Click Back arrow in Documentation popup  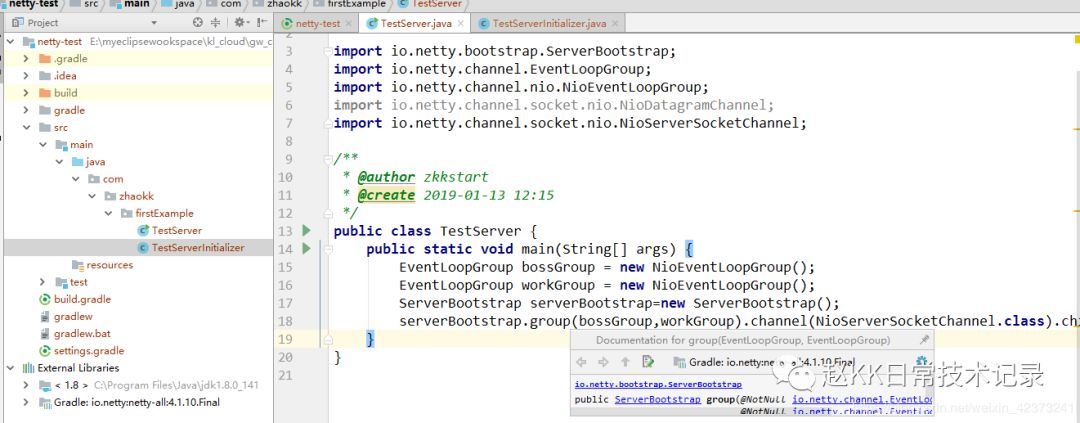point(581,362)
